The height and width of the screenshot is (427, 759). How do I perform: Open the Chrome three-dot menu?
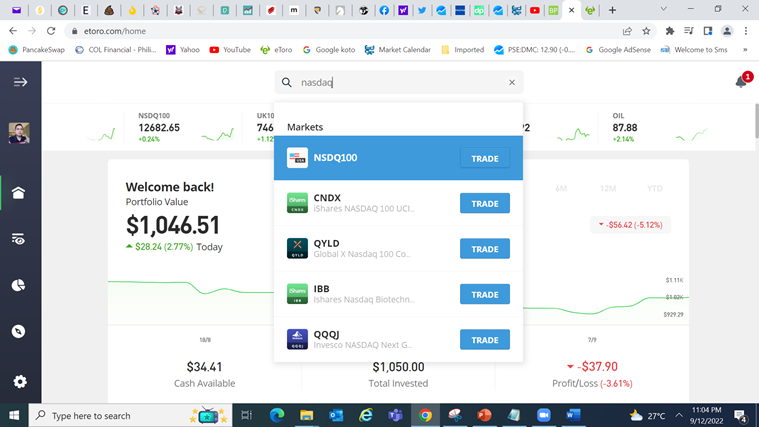point(746,31)
